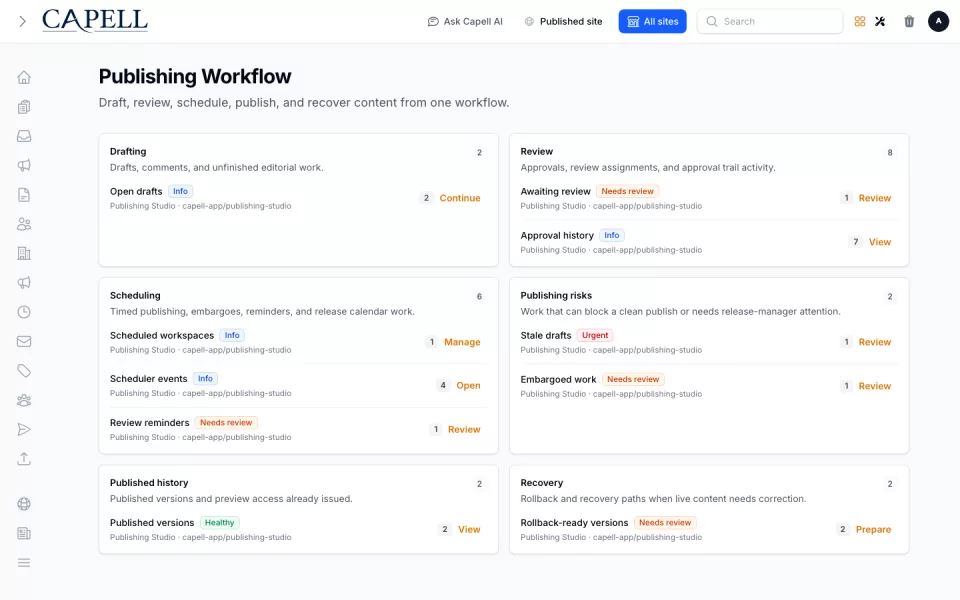Click View for Published versions

[x=469, y=530]
